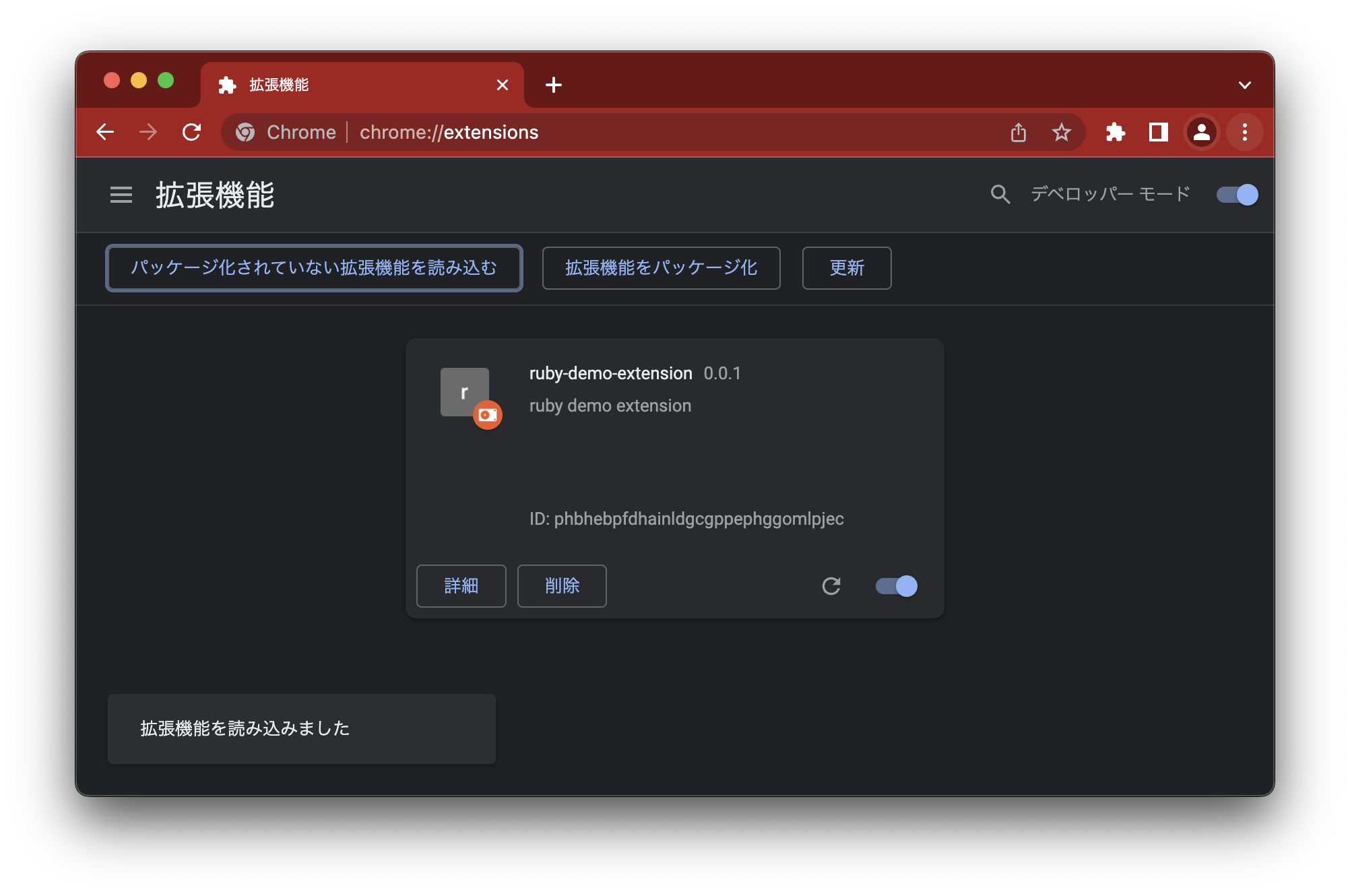Screen dimensions: 1350x896
Task: Click the green maximize window button
Action: click(166, 81)
